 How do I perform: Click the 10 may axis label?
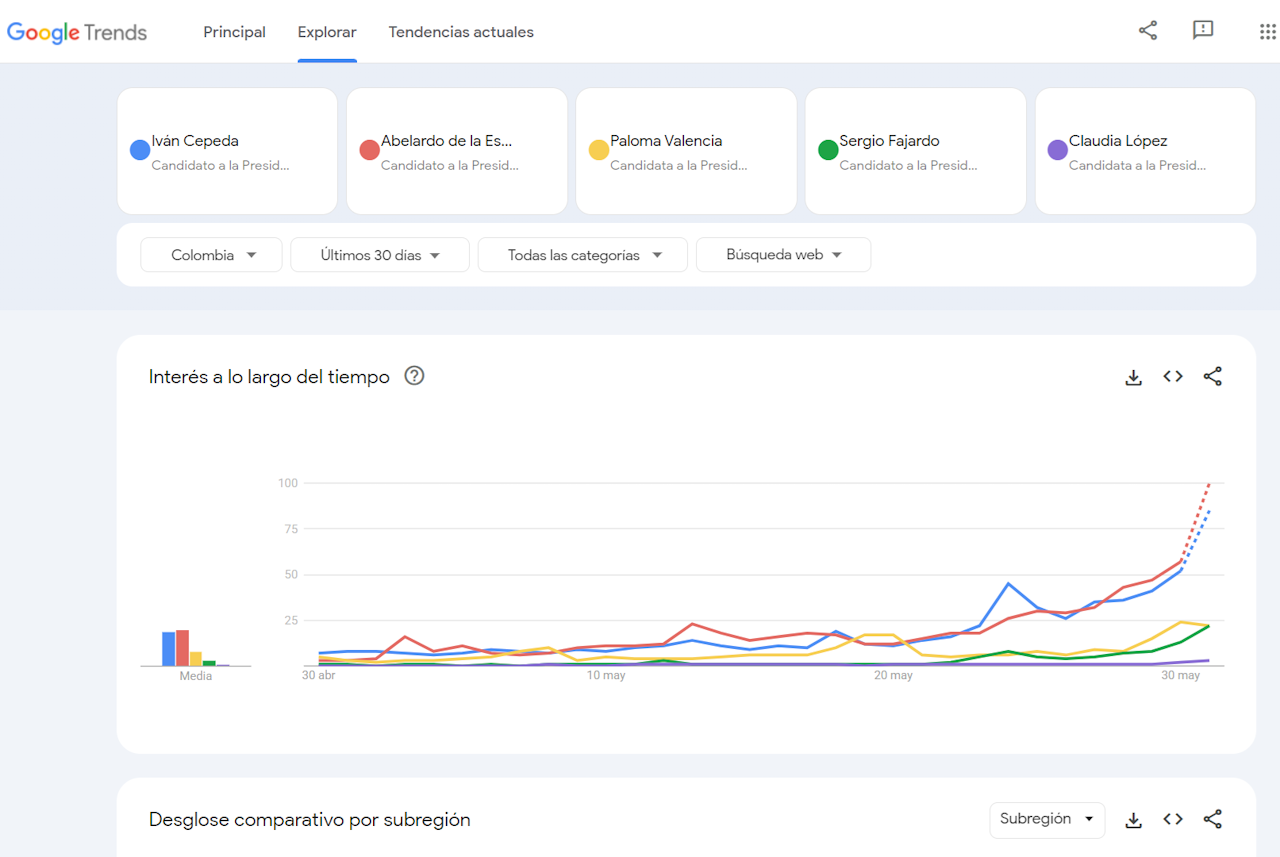pos(606,676)
